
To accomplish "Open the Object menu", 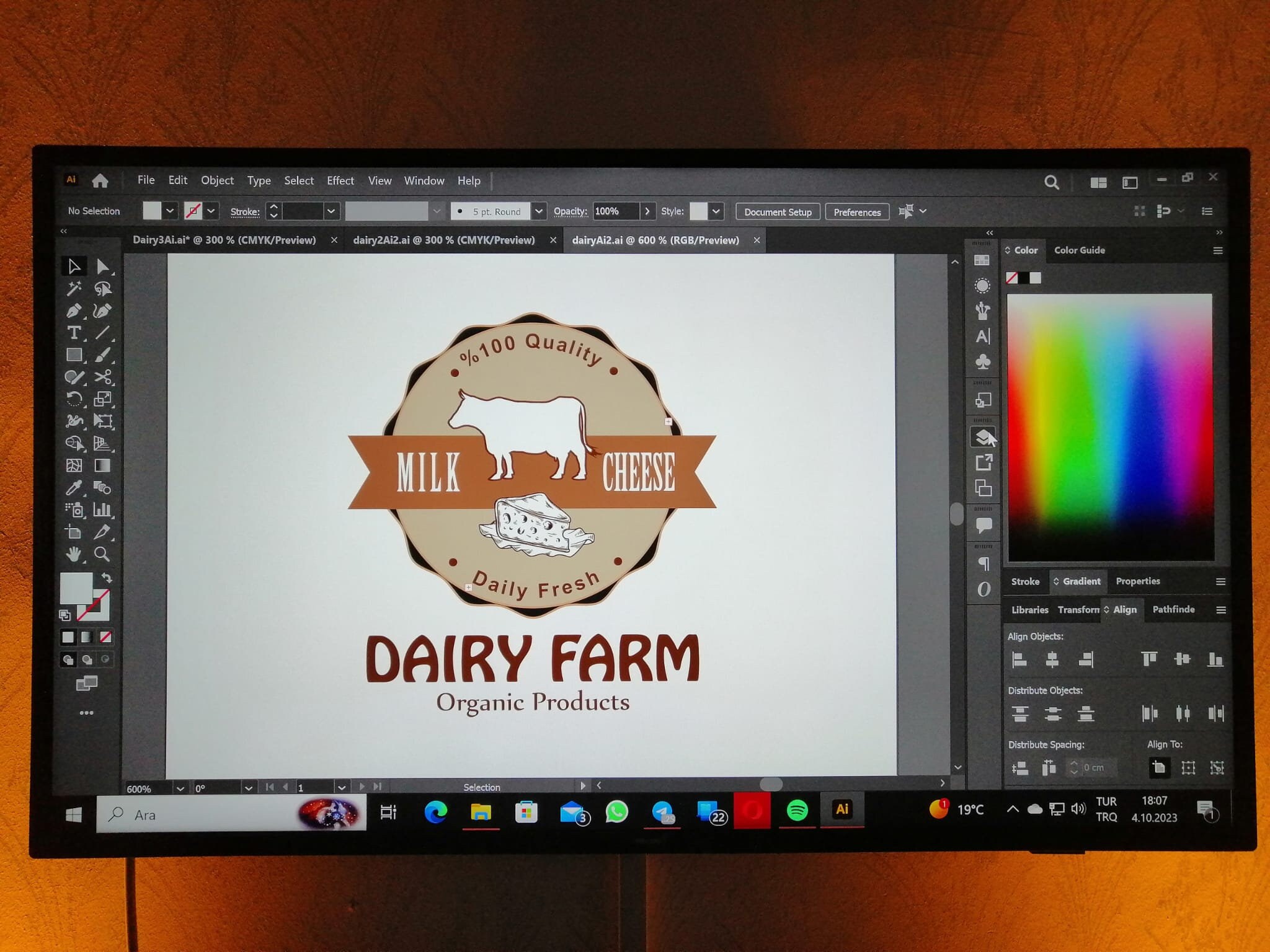I will click(217, 180).
